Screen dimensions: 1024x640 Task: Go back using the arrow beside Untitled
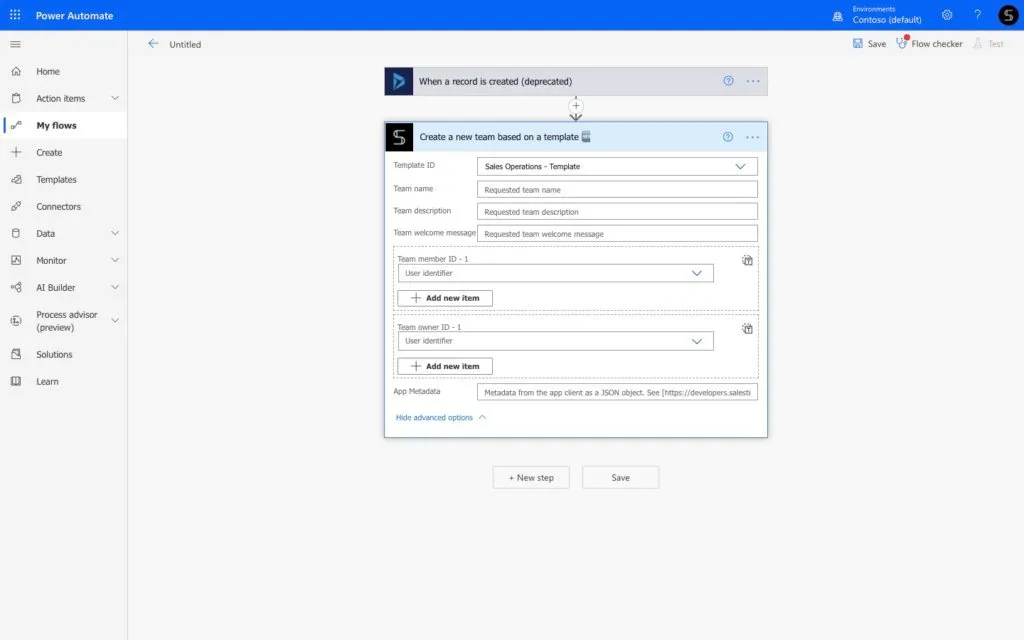click(x=153, y=44)
